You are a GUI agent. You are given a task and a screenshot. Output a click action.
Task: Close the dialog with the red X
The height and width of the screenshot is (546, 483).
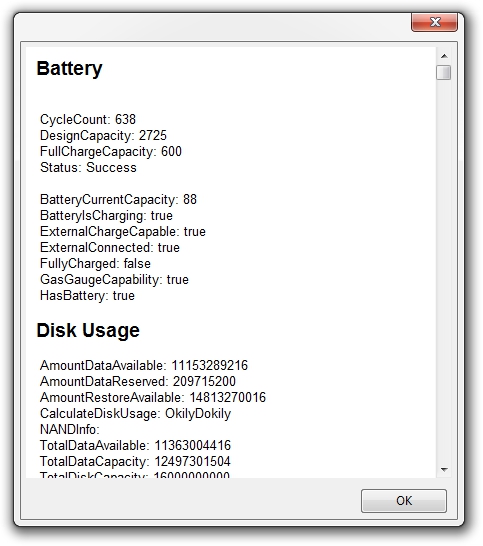coord(434,22)
